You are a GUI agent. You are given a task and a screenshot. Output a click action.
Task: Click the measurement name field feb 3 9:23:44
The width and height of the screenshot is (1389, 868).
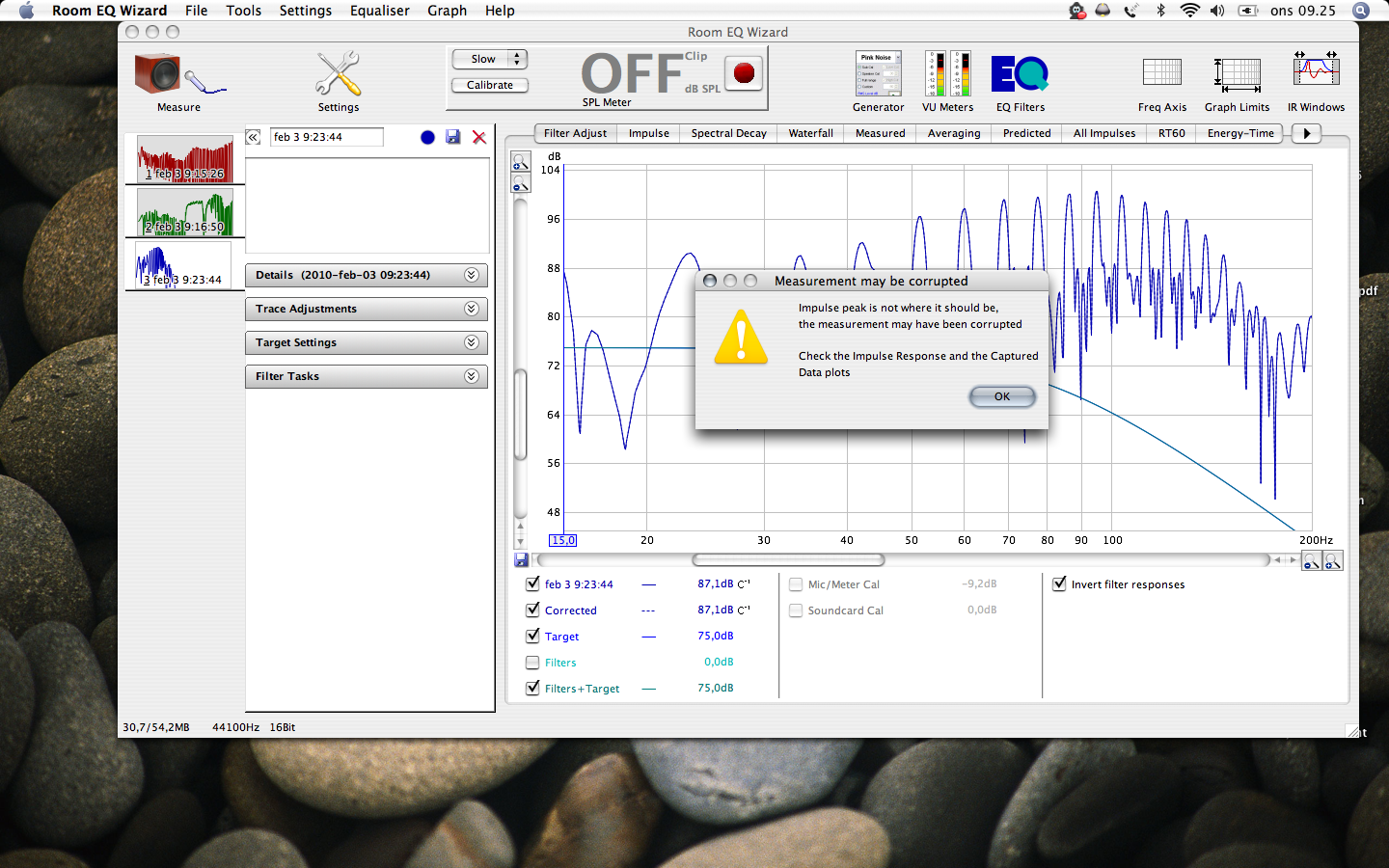[327, 137]
